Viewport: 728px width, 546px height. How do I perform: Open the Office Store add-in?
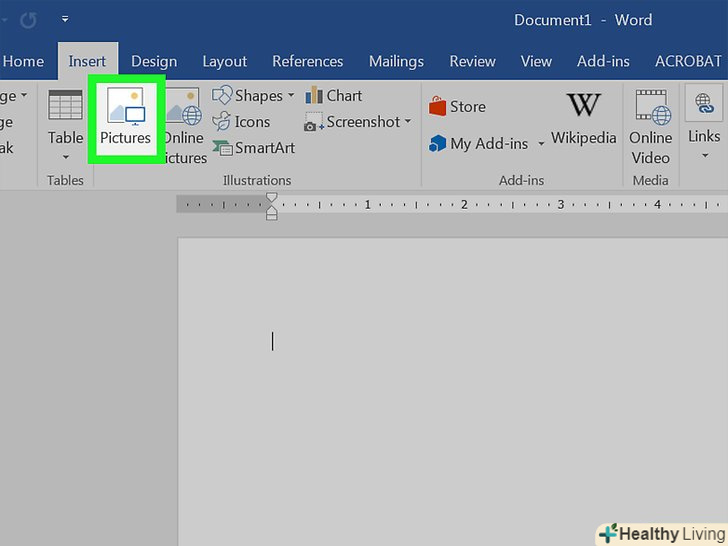click(x=457, y=106)
